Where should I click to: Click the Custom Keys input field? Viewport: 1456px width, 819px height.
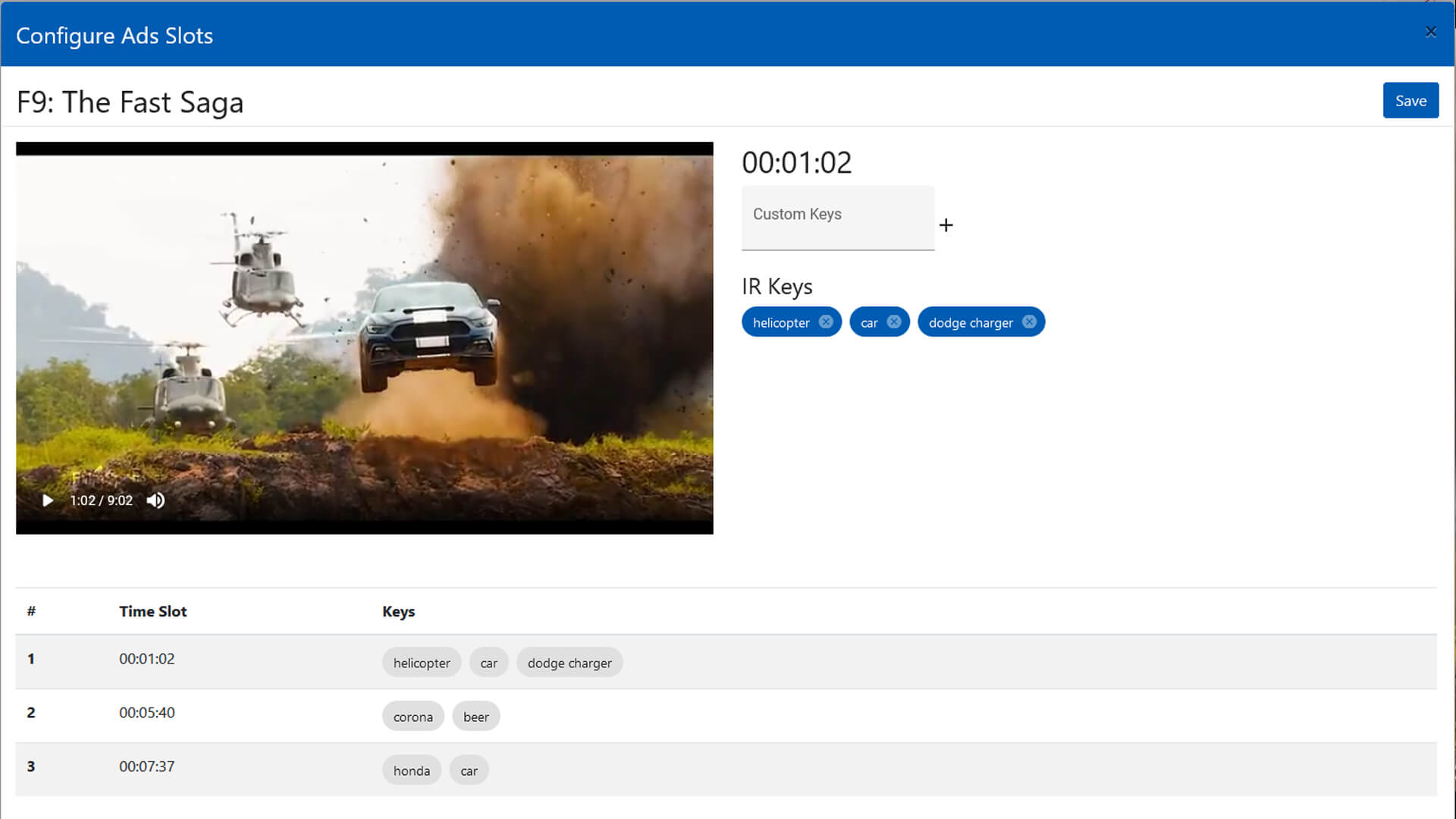(x=838, y=218)
